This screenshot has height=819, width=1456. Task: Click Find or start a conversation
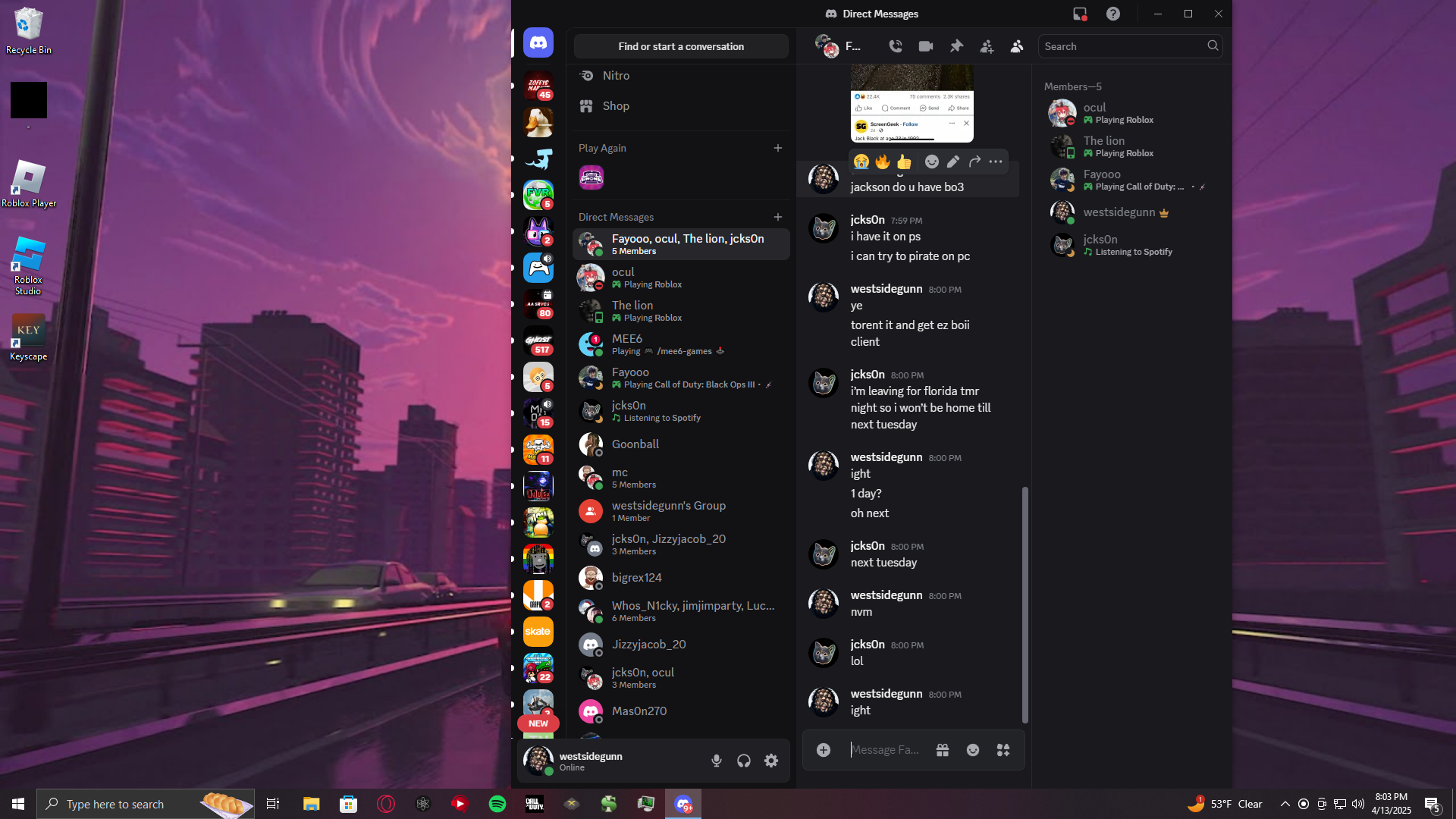point(681,46)
